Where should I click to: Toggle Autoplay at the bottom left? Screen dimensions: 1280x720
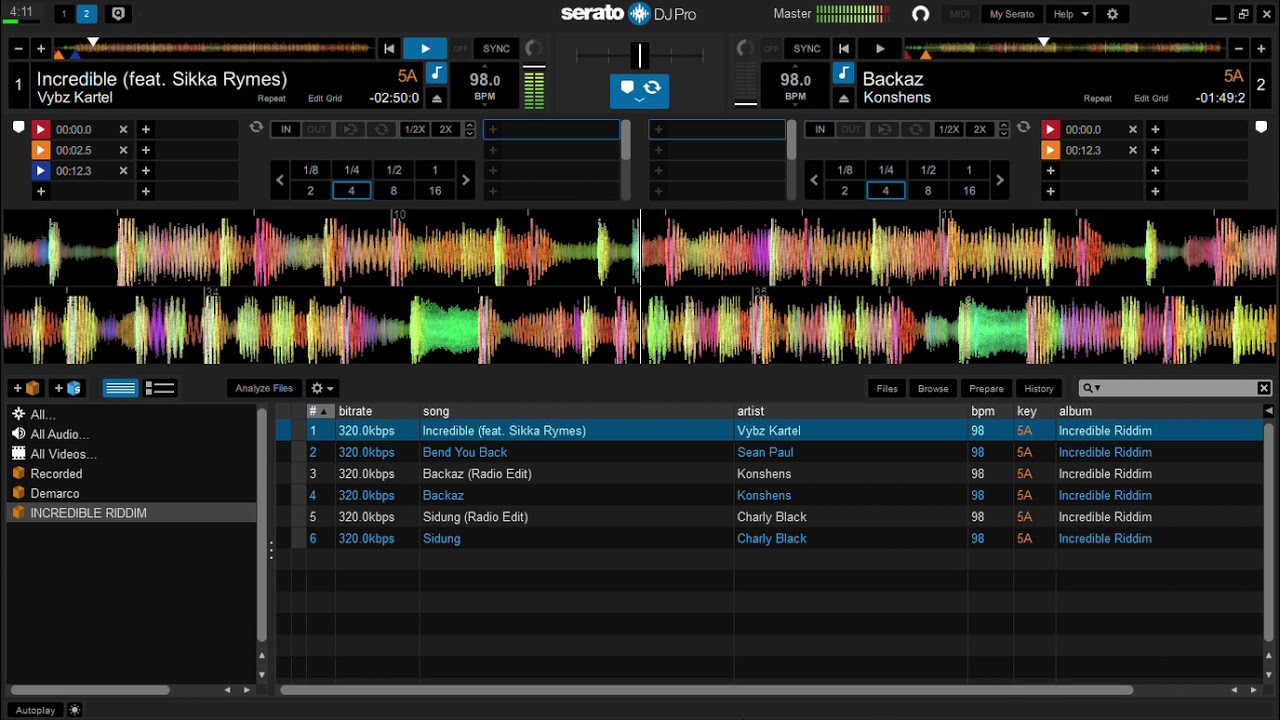click(36, 710)
